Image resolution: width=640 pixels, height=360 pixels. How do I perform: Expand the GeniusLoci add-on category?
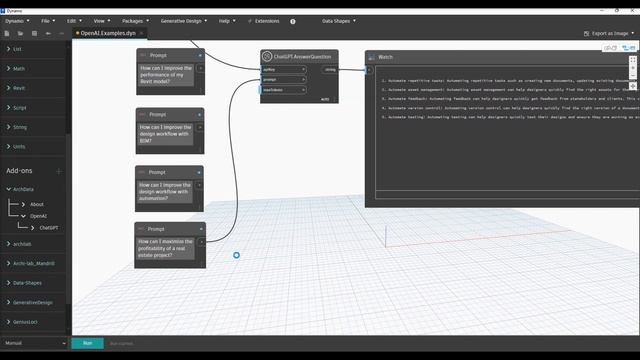pyautogui.click(x=8, y=322)
